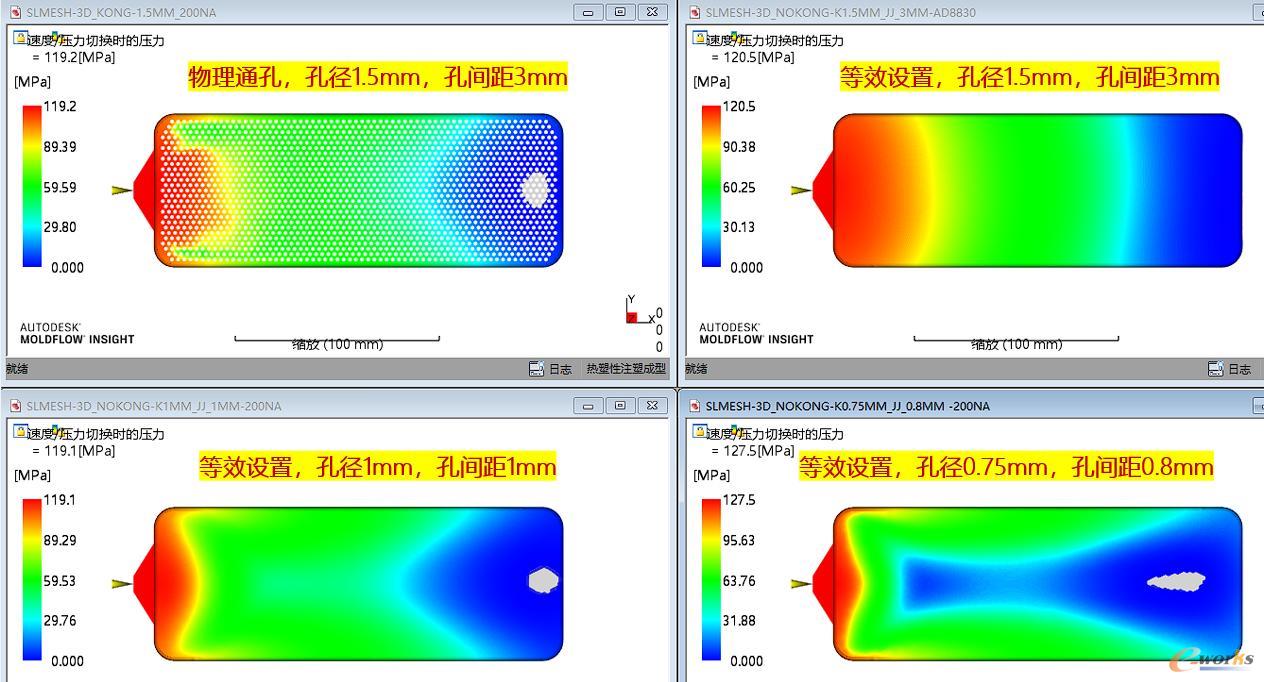Click the 速度/压力切换时的压力 label in the K0.75MM window
This screenshot has width=1264, height=682.
[x=776, y=433]
